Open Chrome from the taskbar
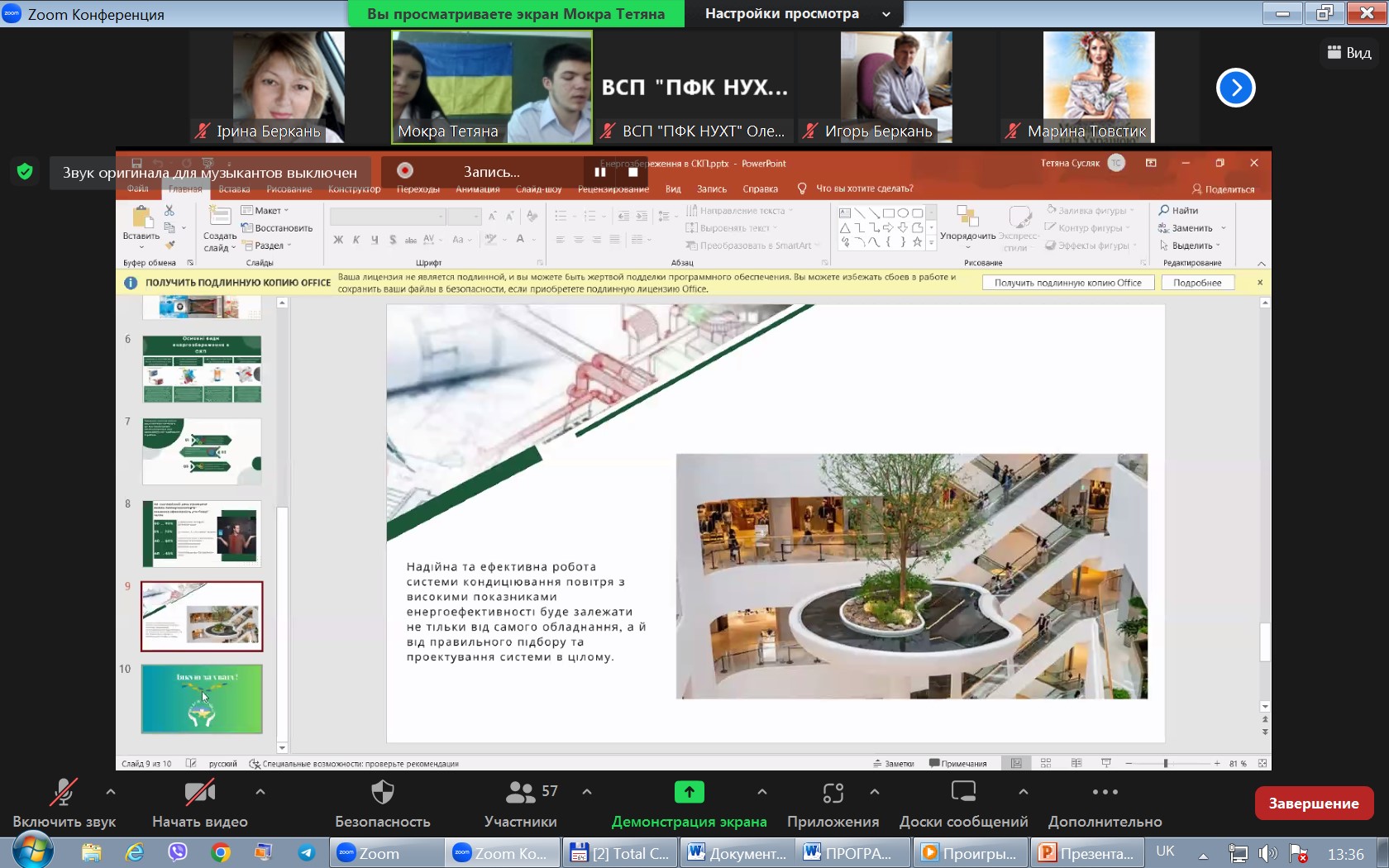1389x868 pixels. point(220,852)
